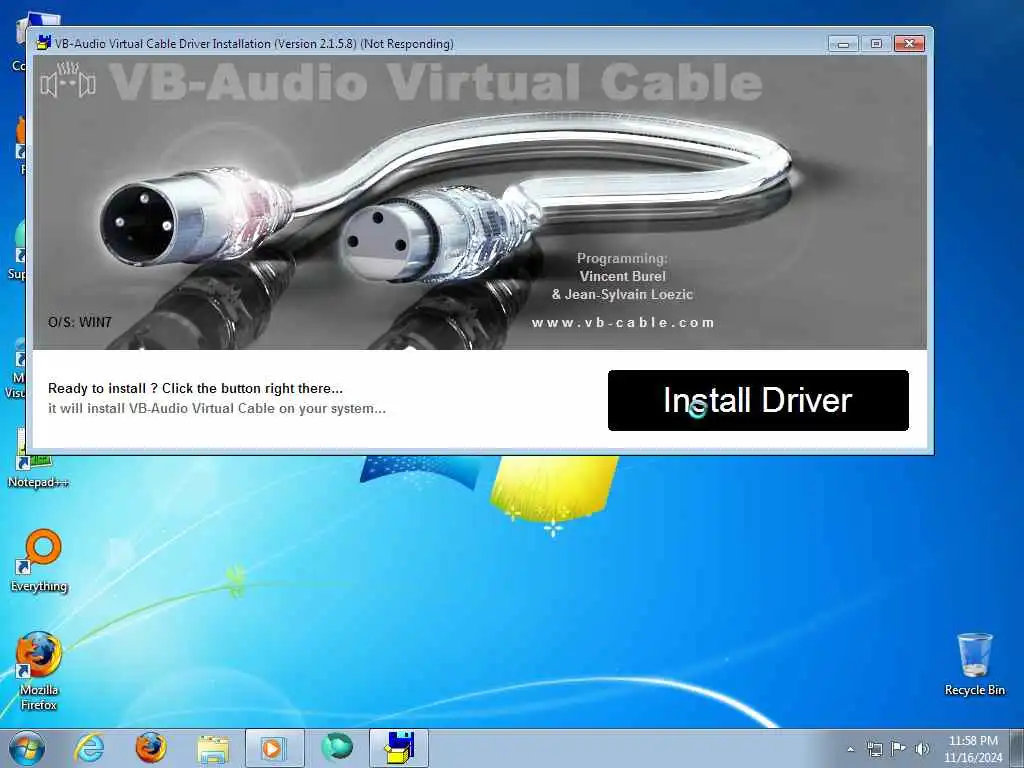Open Windows Explorer folder in taskbar
This screenshot has height=768, width=1024.
point(213,749)
